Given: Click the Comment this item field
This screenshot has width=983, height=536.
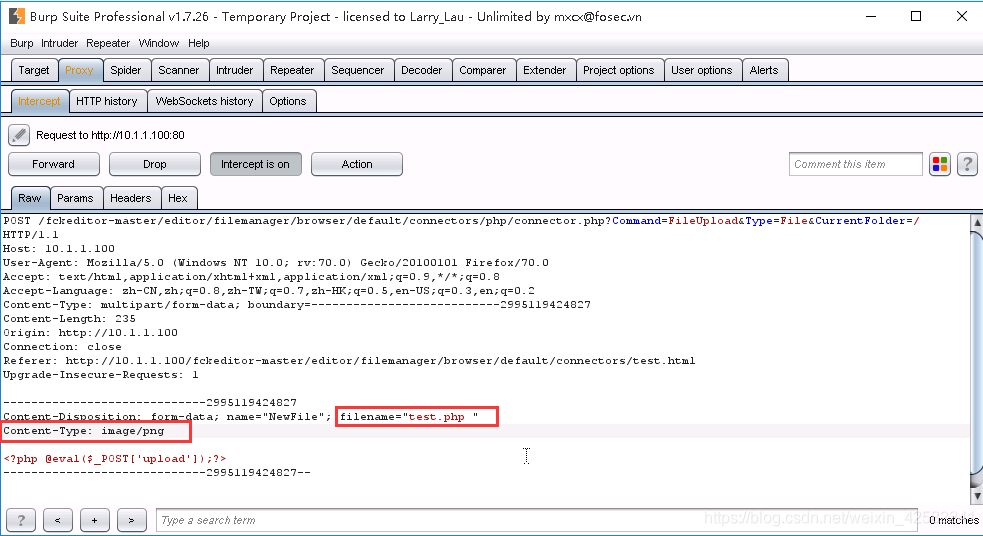Looking at the screenshot, I should click(856, 164).
